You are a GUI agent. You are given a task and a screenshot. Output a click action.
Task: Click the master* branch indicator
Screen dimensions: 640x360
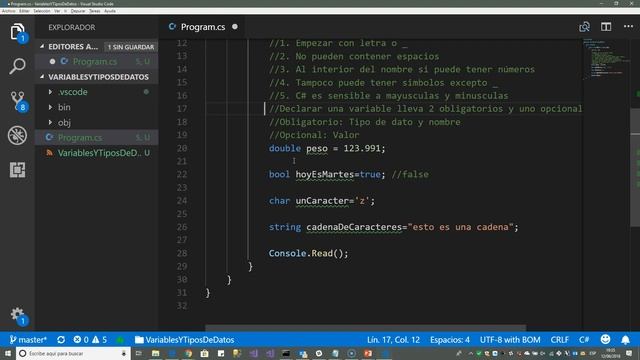pos(28,340)
